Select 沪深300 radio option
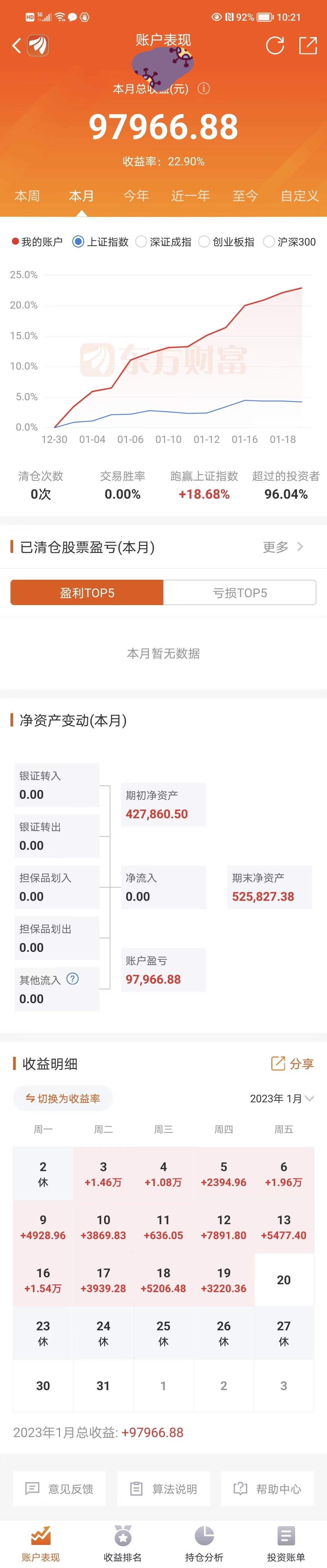The width and height of the screenshot is (327, 1568). click(269, 242)
